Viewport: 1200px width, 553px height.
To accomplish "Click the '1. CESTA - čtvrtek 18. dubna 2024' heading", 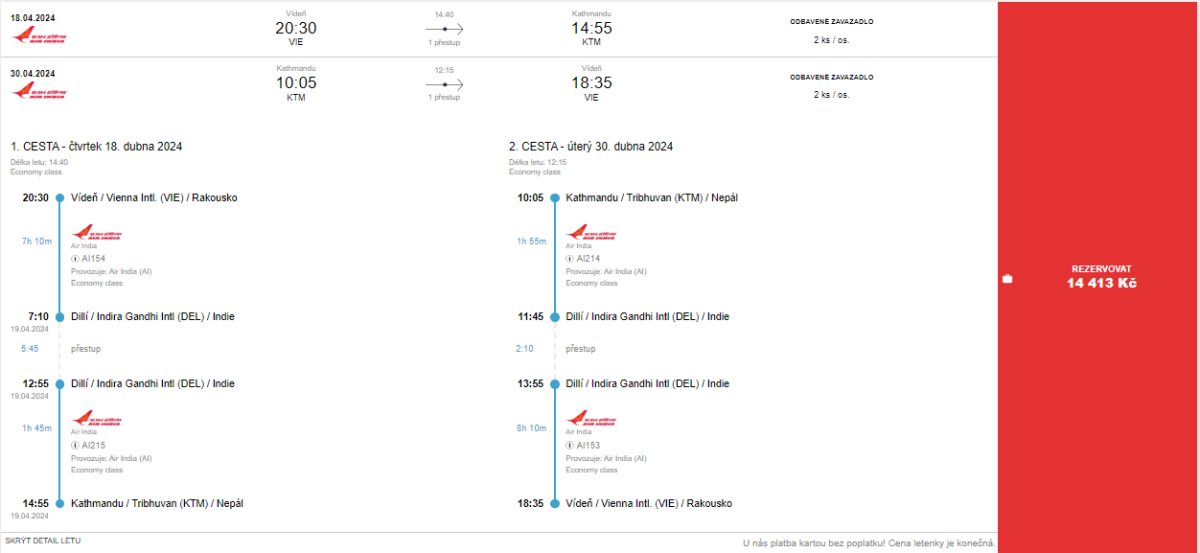I will (x=96, y=147).
